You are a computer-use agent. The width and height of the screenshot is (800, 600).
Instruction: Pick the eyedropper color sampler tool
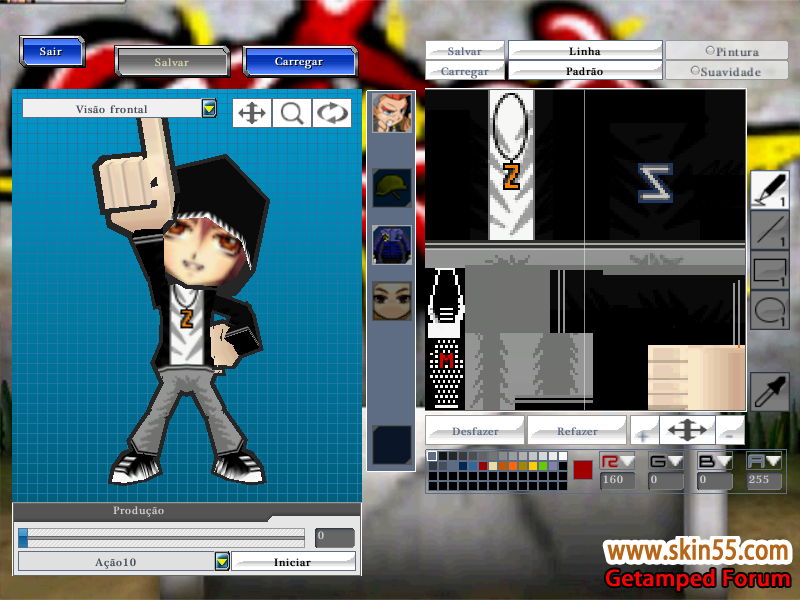click(x=770, y=392)
